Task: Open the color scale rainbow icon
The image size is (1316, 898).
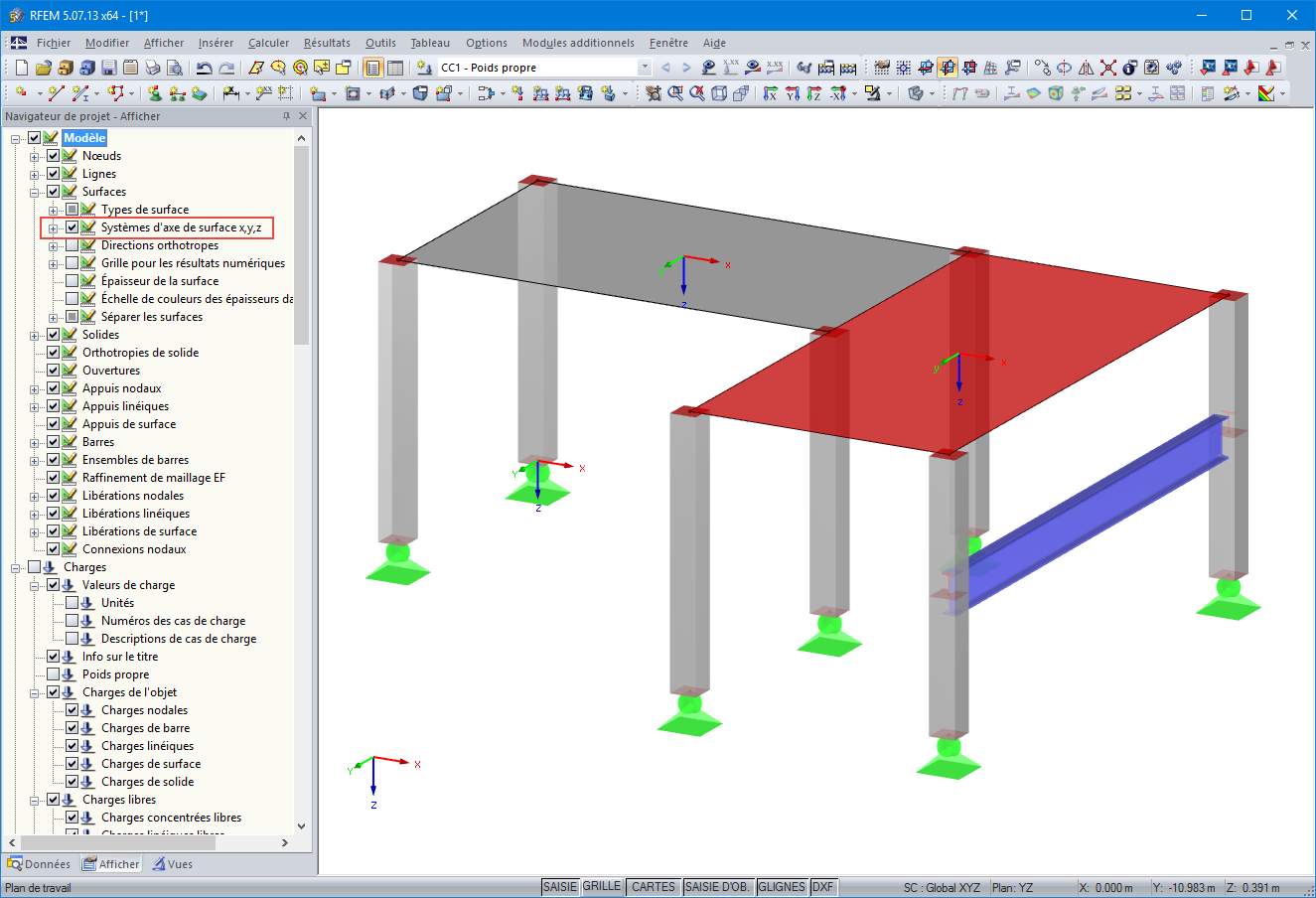Action: [1266, 93]
